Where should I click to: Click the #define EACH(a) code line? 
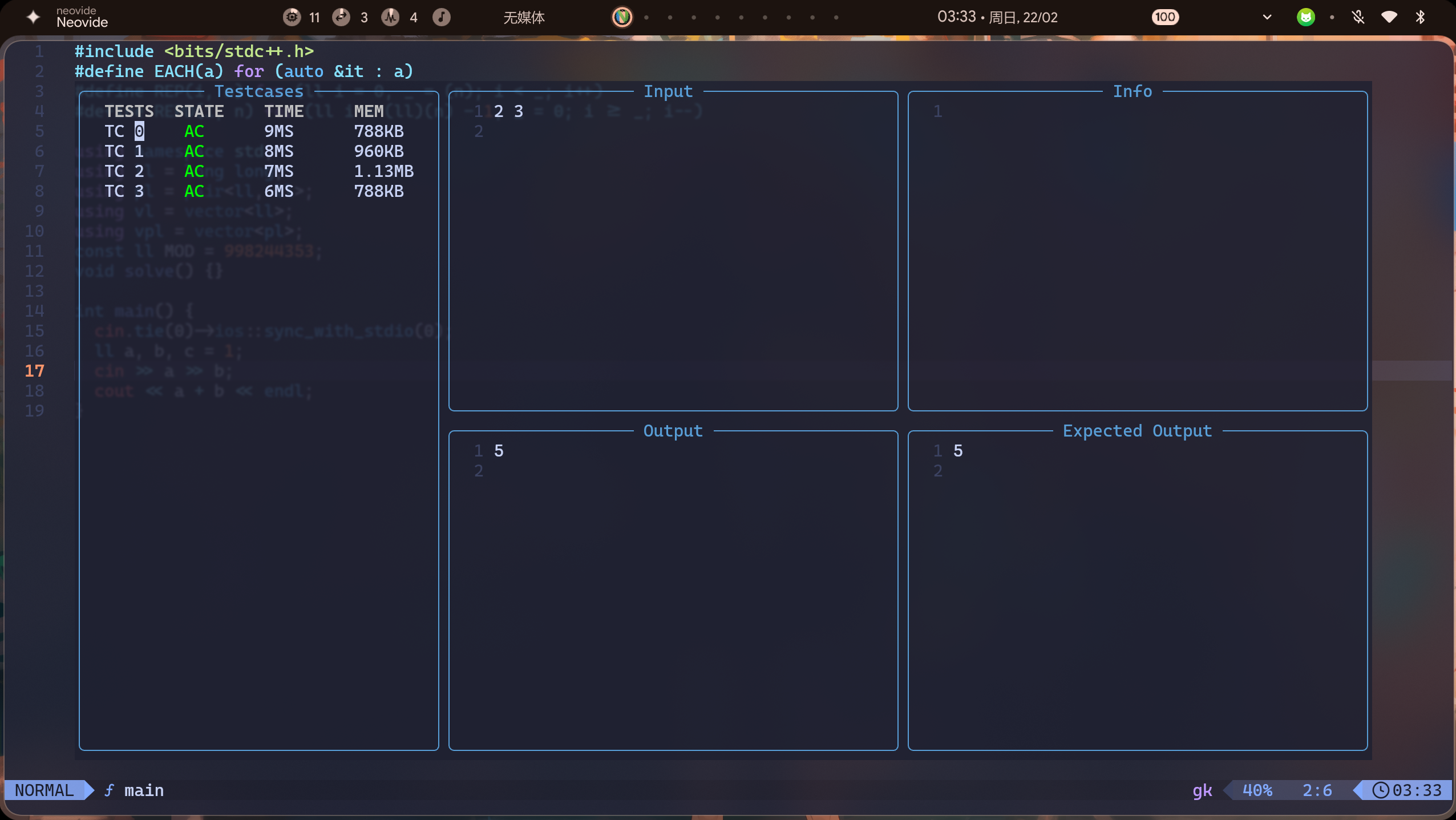[x=244, y=71]
